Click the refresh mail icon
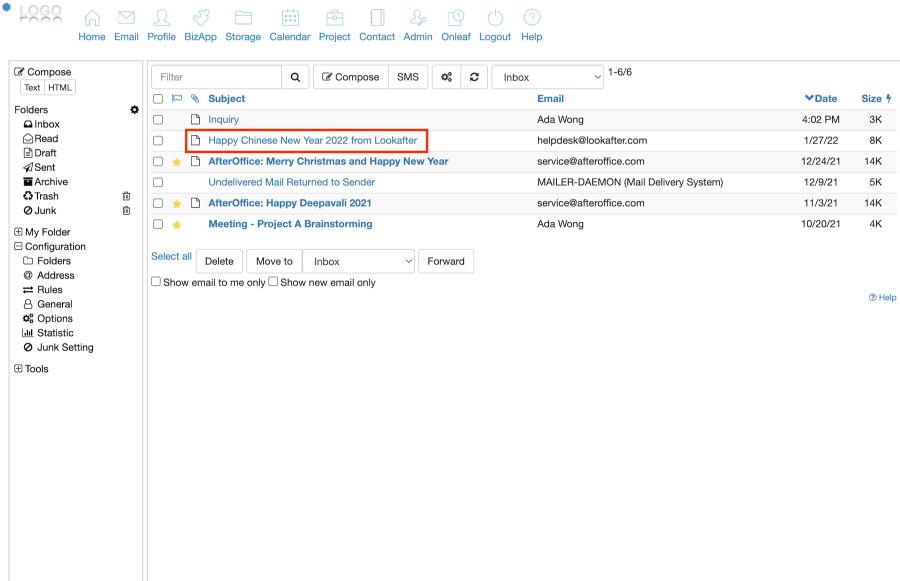Image resolution: width=900 pixels, height=581 pixels. (x=474, y=77)
